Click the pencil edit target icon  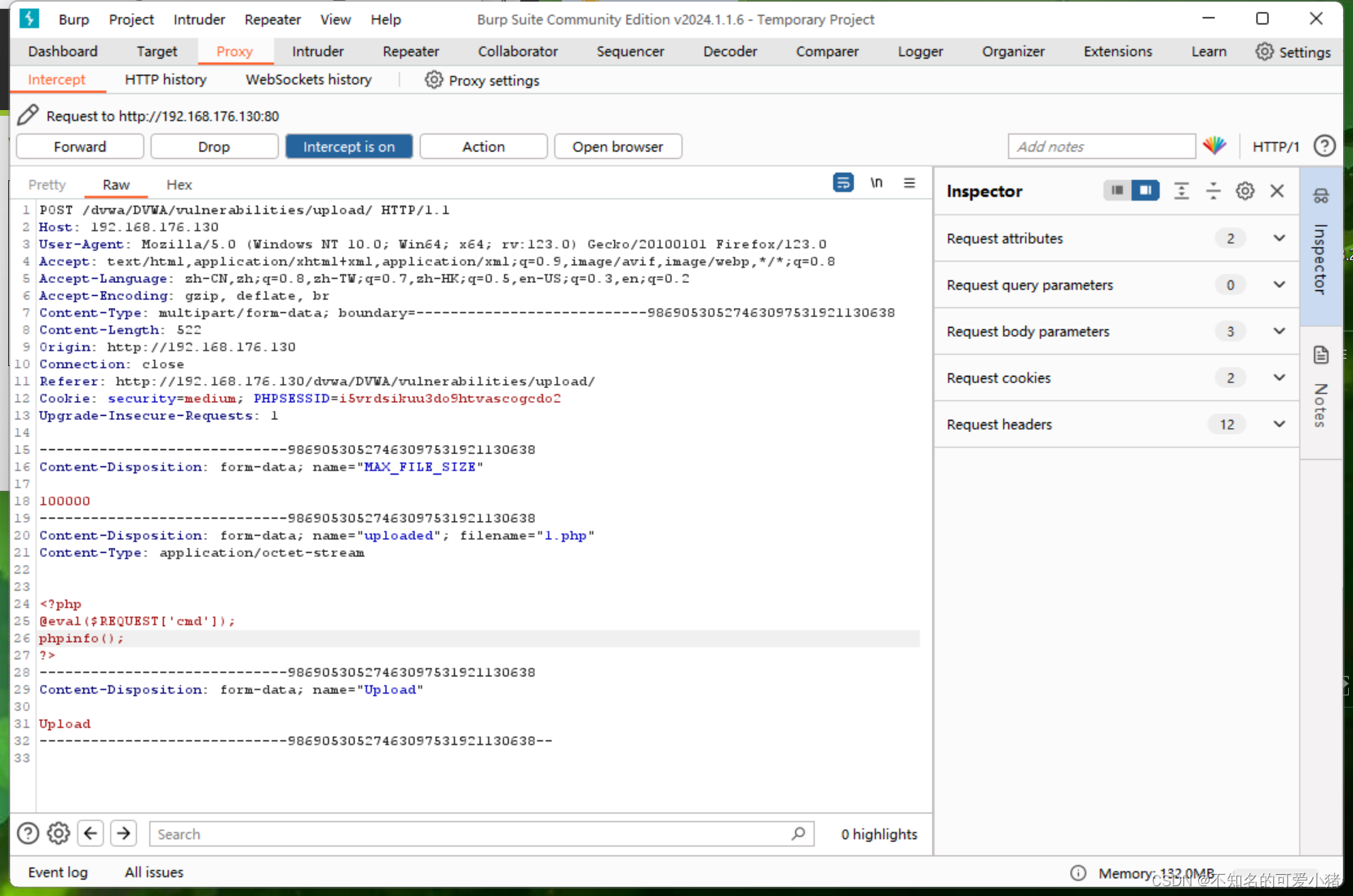coord(28,115)
